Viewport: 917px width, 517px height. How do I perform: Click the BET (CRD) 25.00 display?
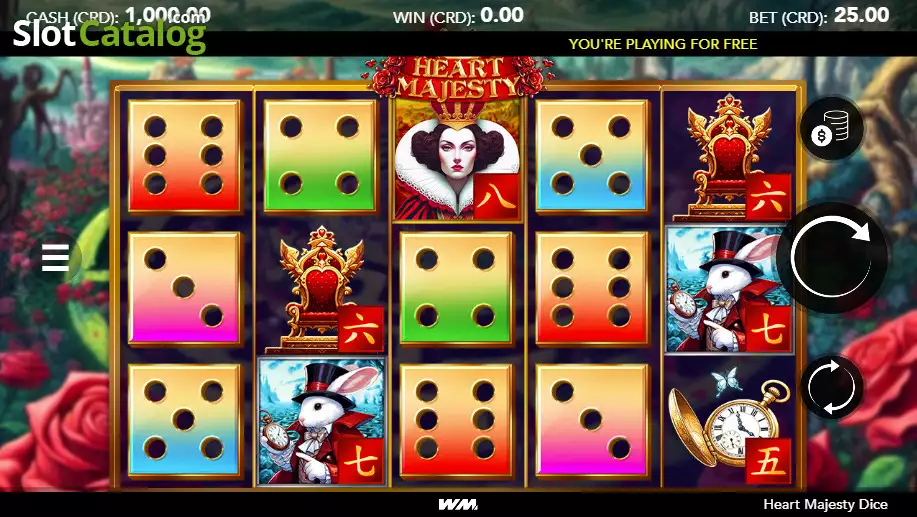(819, 15)
